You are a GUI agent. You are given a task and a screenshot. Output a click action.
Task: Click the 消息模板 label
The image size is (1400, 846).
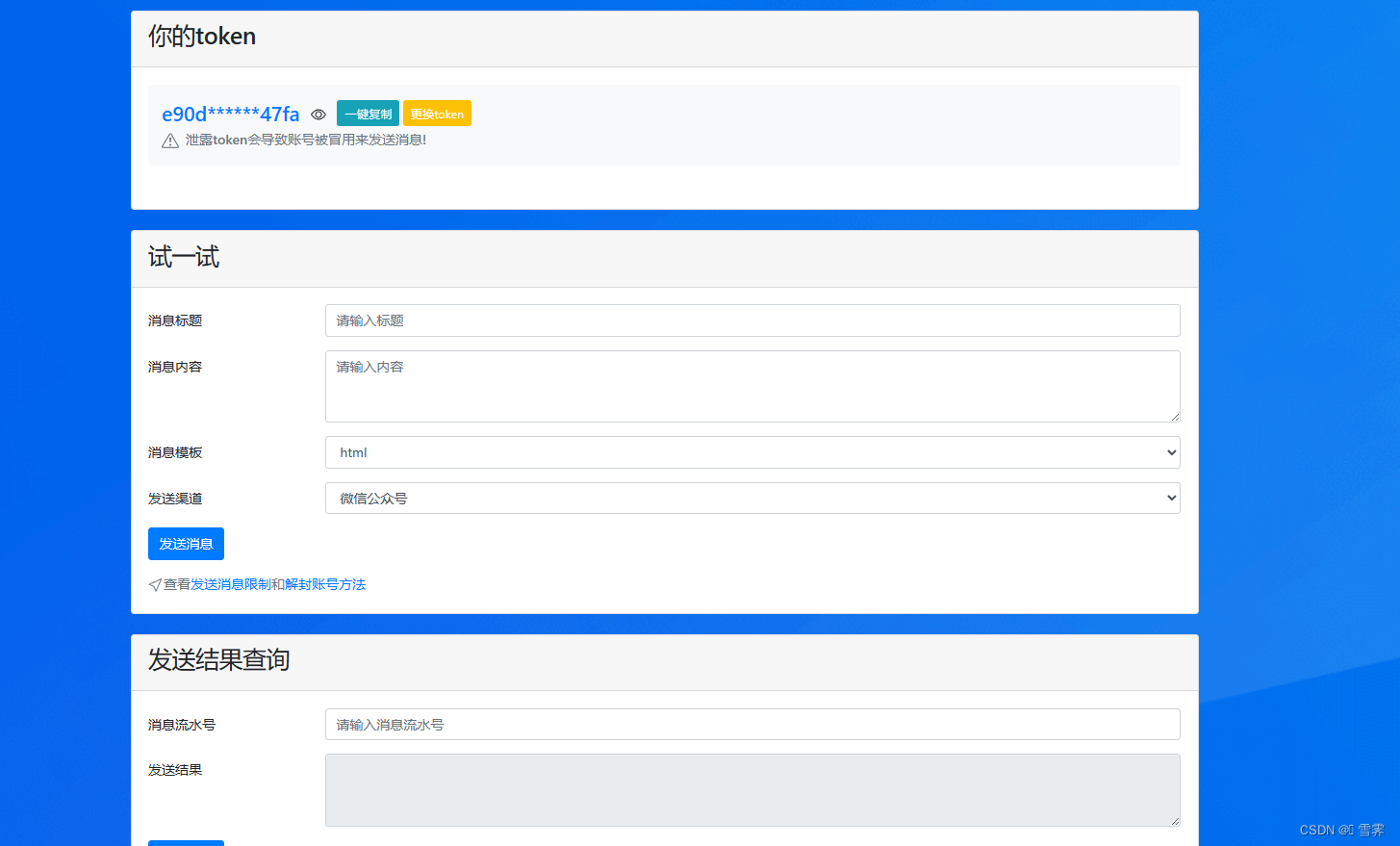coord(175,452)
